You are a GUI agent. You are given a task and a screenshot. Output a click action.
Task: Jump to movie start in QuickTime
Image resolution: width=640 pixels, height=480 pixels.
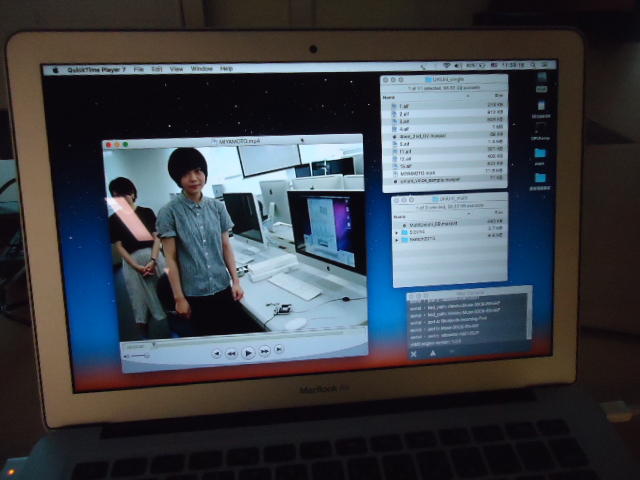click(217, 353)
